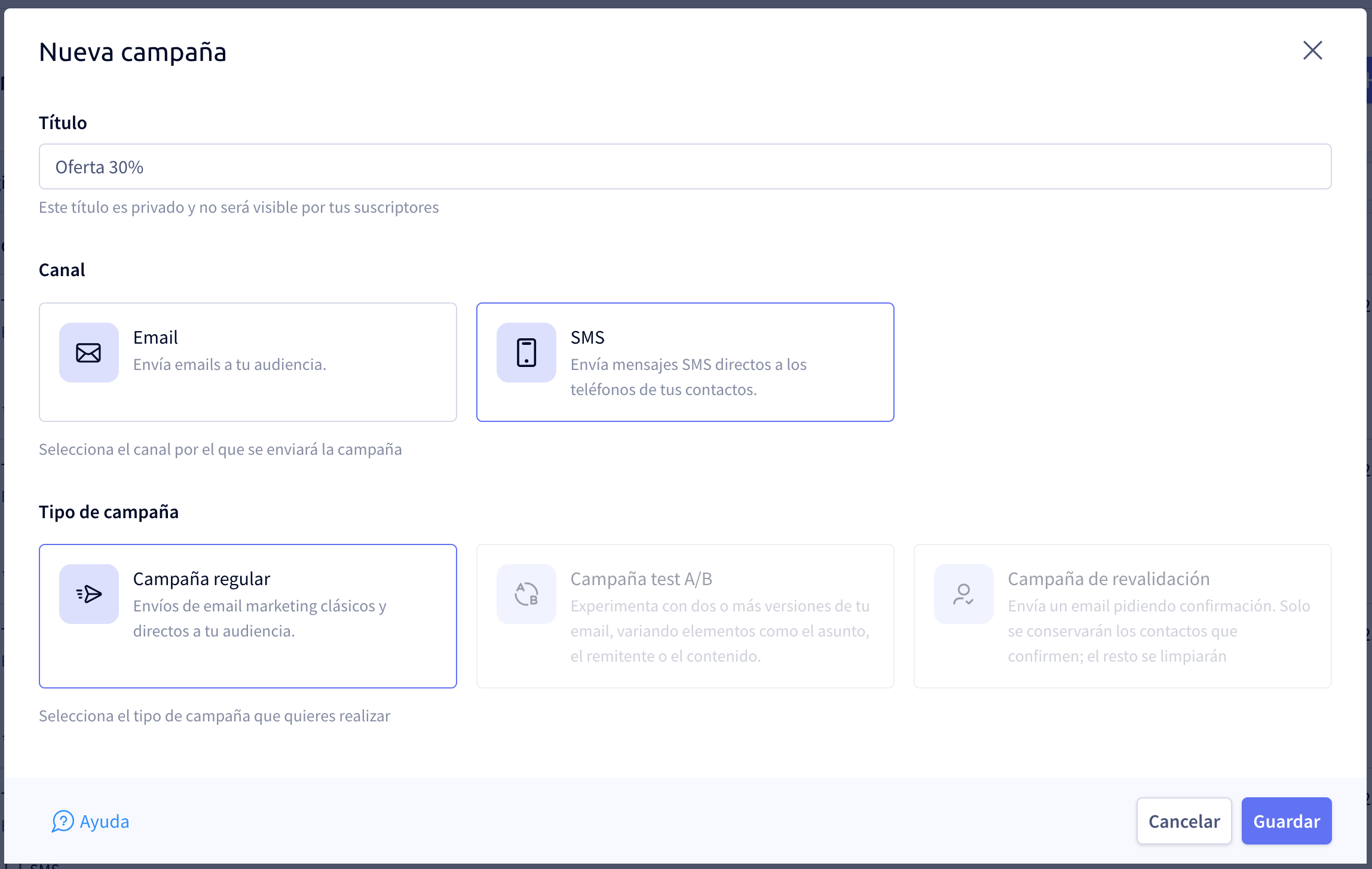Close the Nueva campaña dialog
Viewport: 1372px width, 869px height.
click(x=1312, y=51)
